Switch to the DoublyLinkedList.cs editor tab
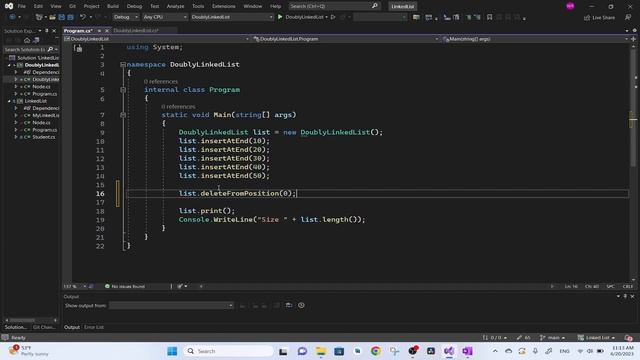Screen dimensions: 640x360 136,31
